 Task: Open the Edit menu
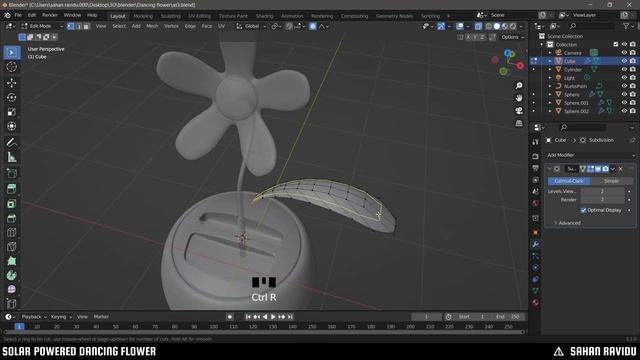(x=32, y=16)
